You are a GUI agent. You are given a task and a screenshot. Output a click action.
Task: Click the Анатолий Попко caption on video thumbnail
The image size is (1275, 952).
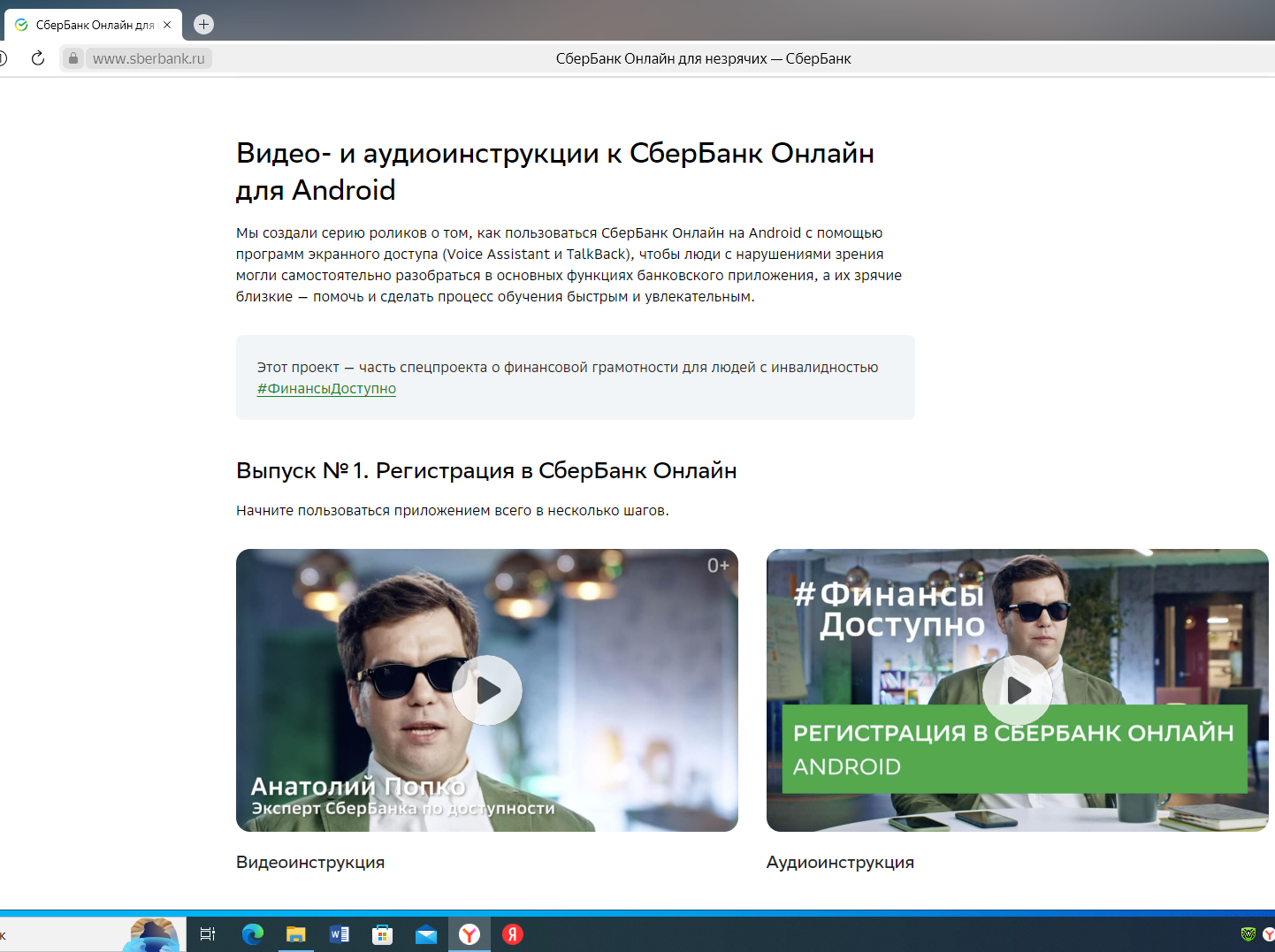point(358,786)
